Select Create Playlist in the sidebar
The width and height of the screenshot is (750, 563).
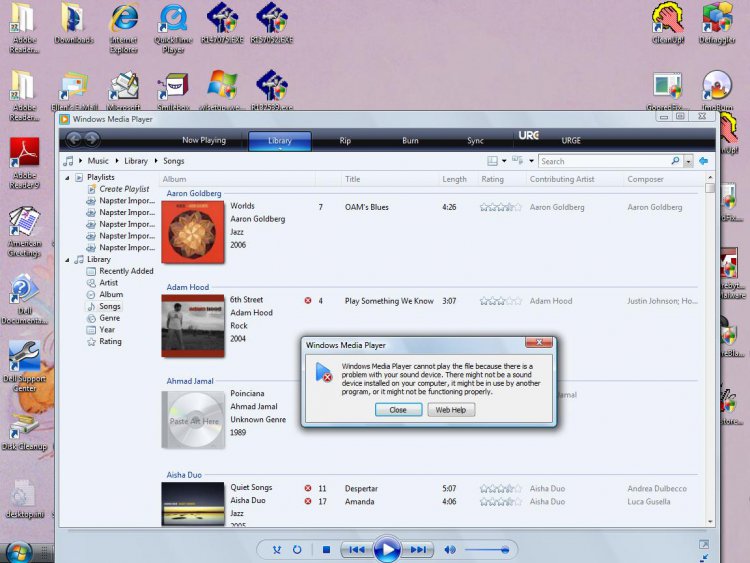(124, 189)
